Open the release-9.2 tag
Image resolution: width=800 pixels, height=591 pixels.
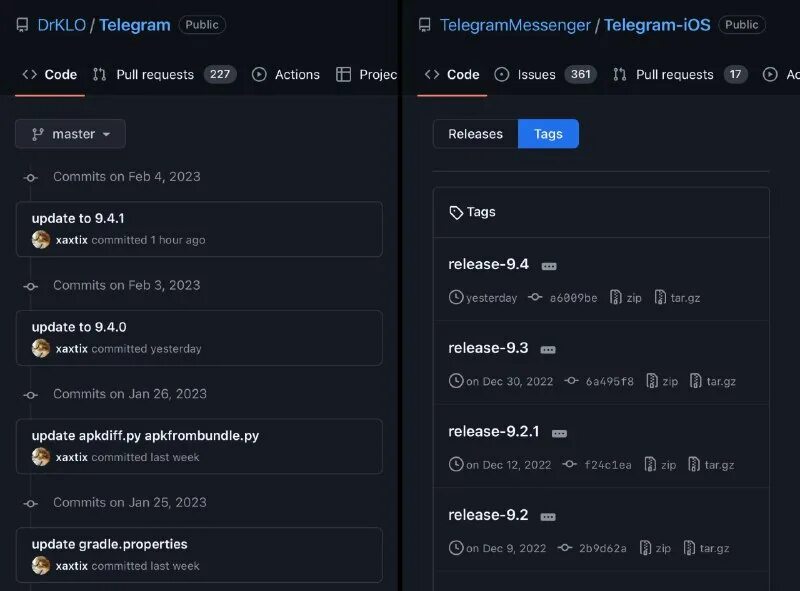coord(488,515)
